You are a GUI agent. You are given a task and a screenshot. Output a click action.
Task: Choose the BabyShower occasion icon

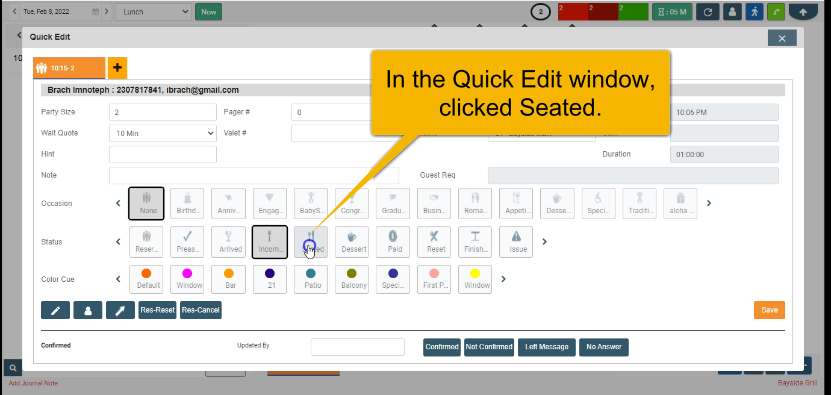coord(311,203)
